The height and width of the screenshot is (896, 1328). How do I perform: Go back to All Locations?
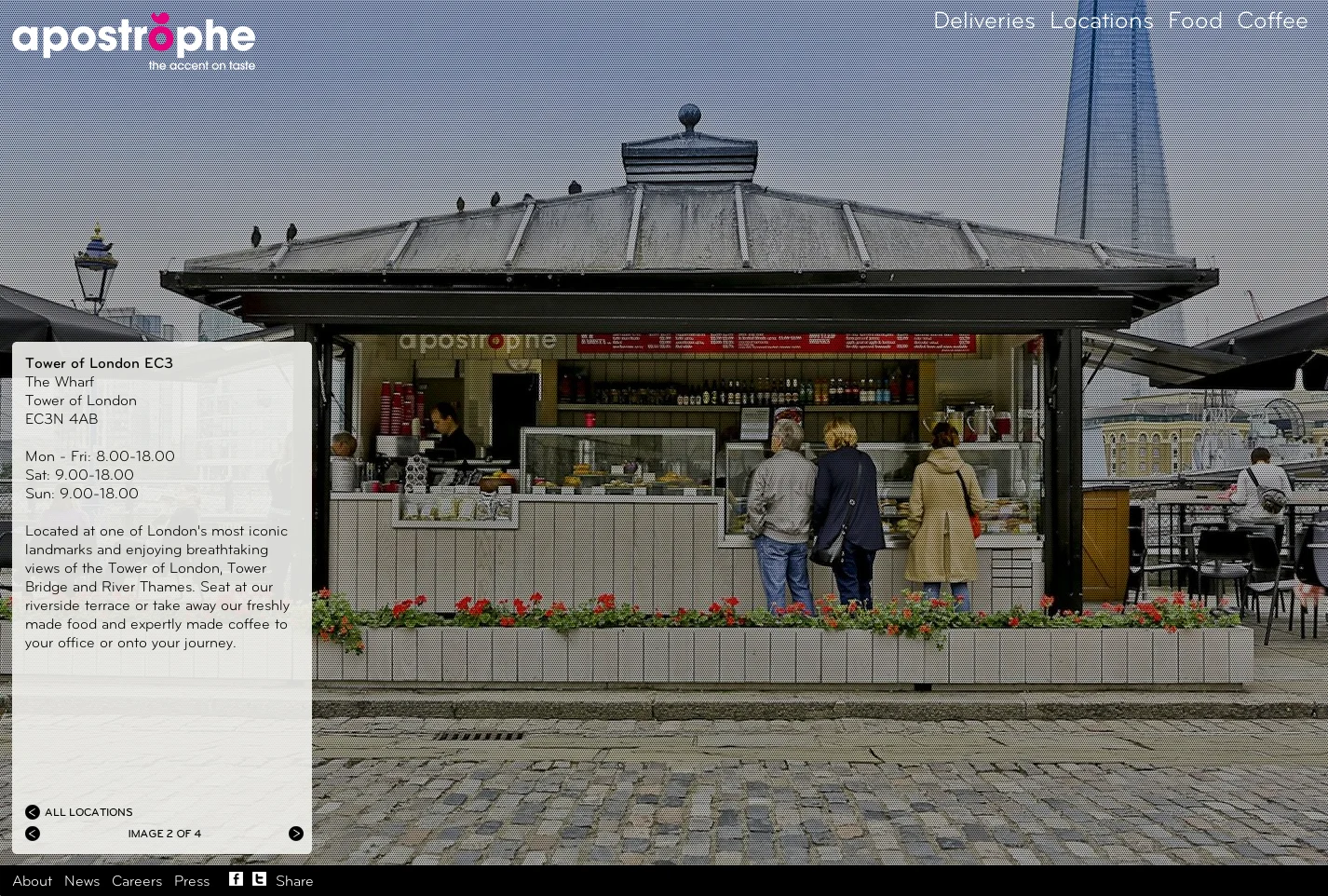[88, 812]
